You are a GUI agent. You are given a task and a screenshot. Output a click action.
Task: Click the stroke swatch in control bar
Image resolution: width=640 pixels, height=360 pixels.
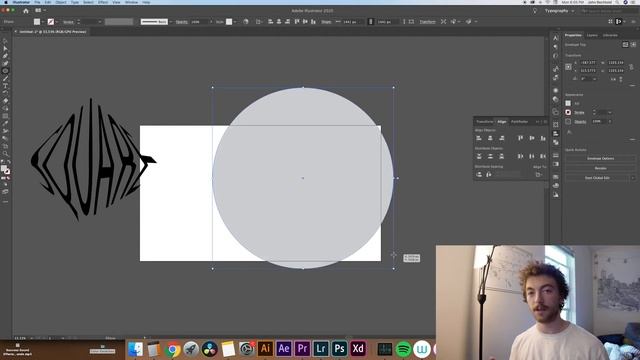pyautogui.click(x=51, y=22)
